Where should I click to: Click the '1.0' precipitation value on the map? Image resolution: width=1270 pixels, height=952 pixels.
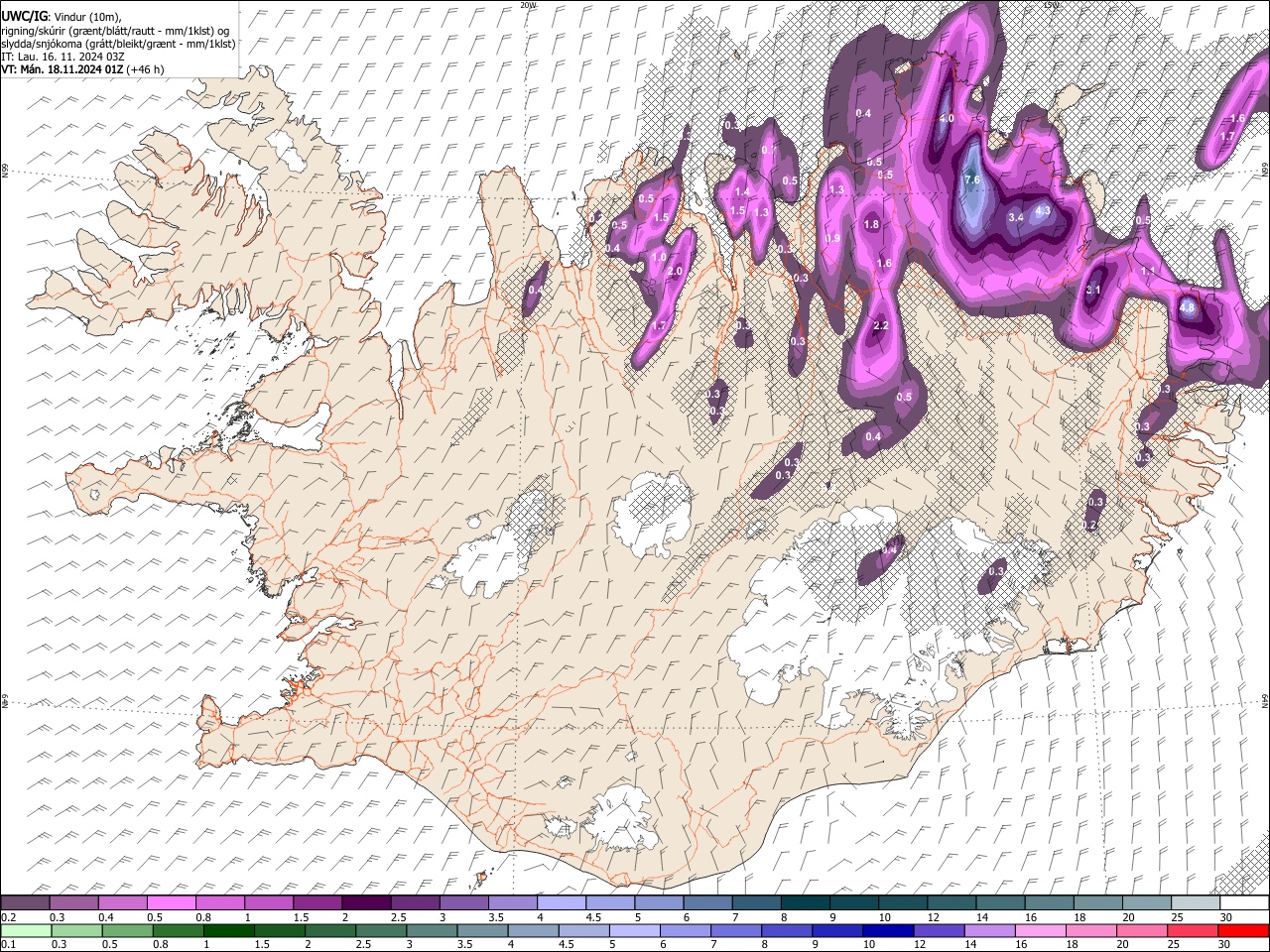coord(659,258)
